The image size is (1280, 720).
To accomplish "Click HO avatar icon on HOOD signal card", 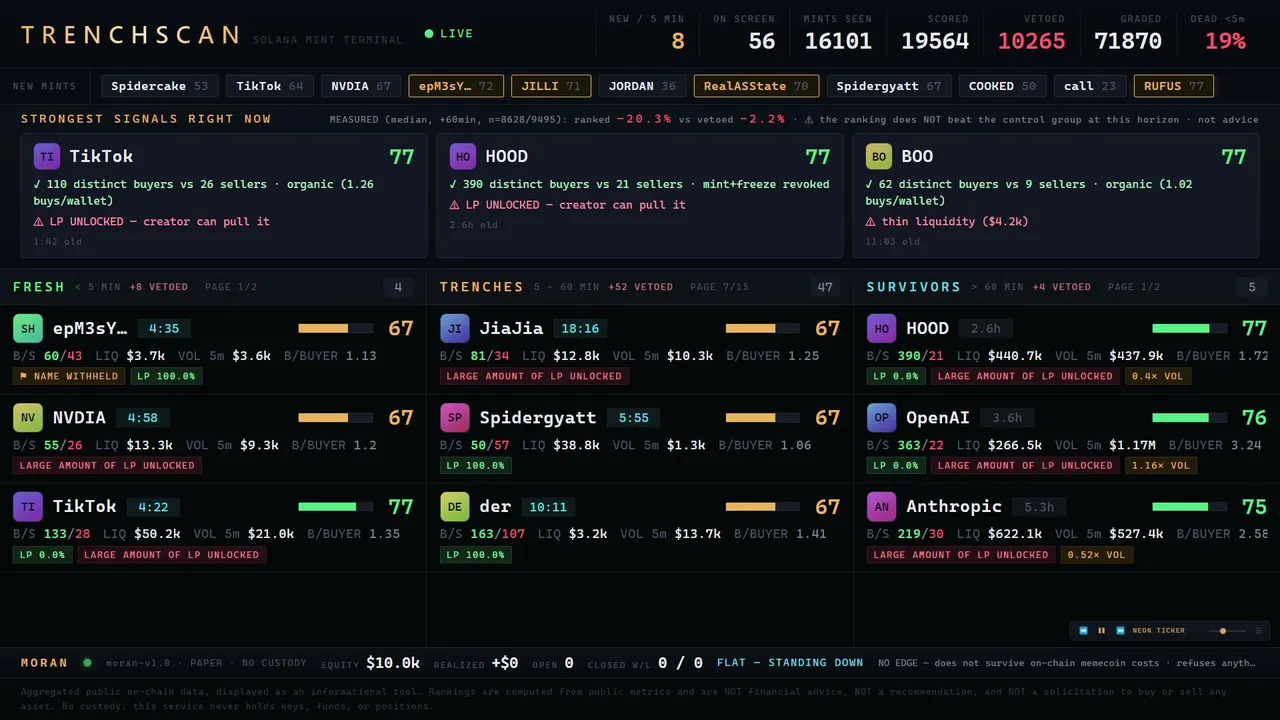I will pyautogui.click(x=463, y=157).
